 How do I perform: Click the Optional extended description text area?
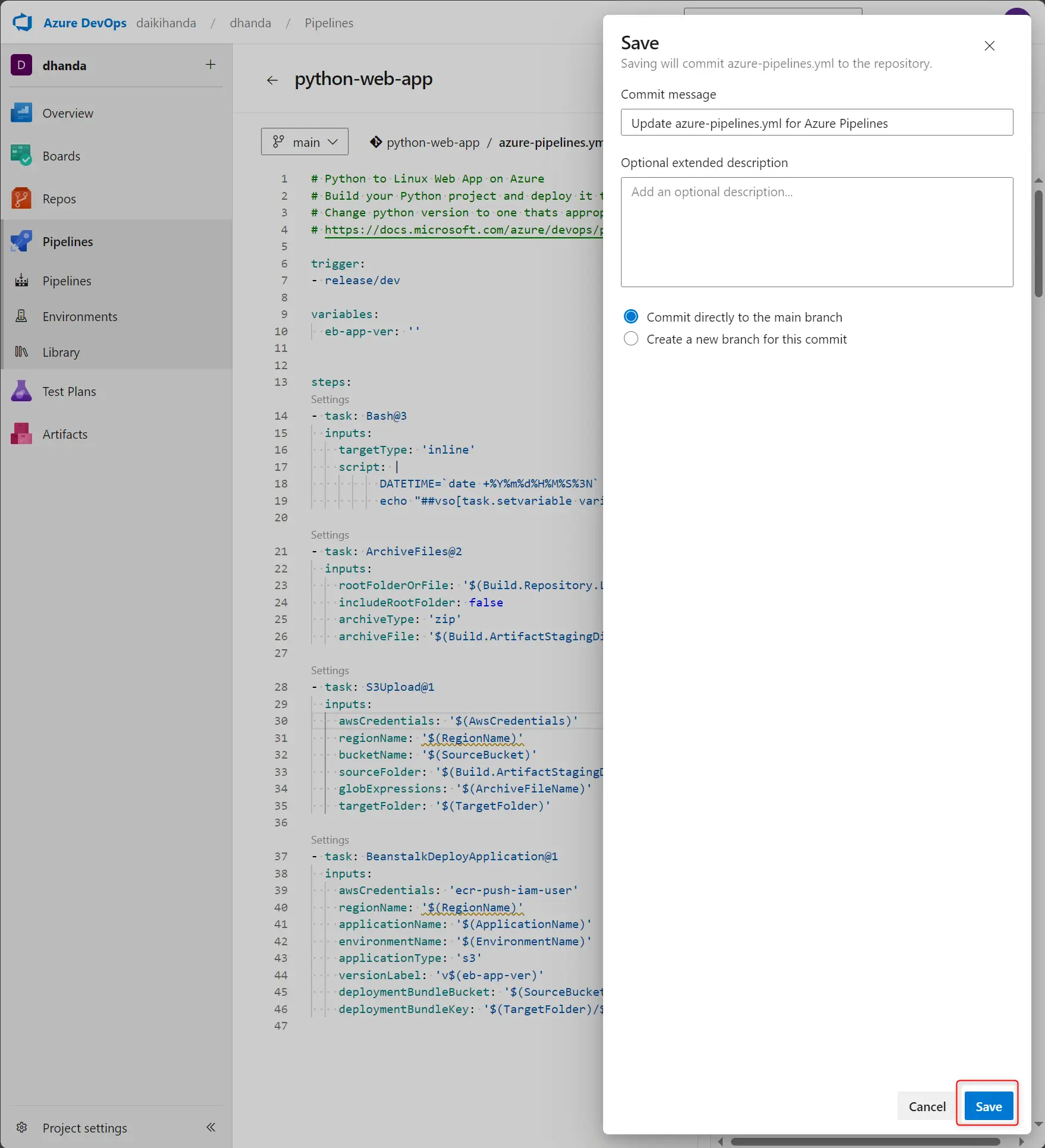click(x=817, y=232)
